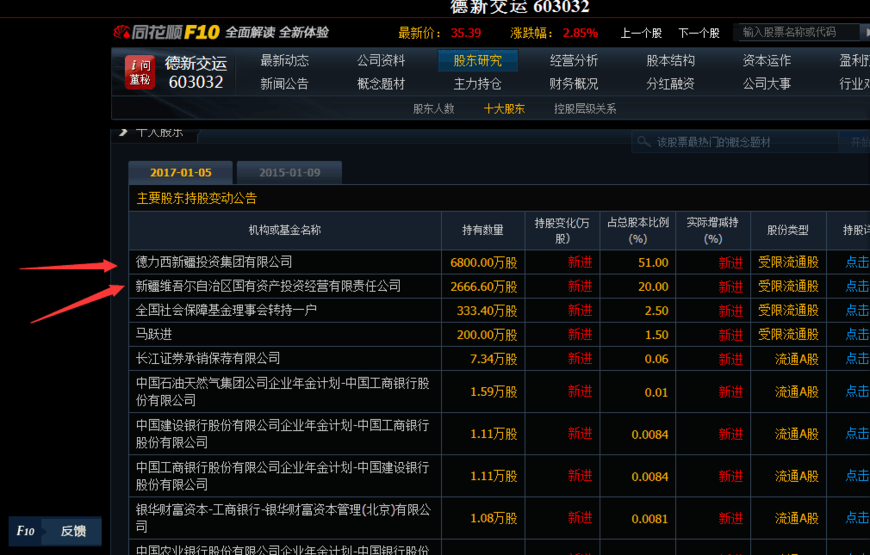Click the hot concept search field

(x=734, y=142)
